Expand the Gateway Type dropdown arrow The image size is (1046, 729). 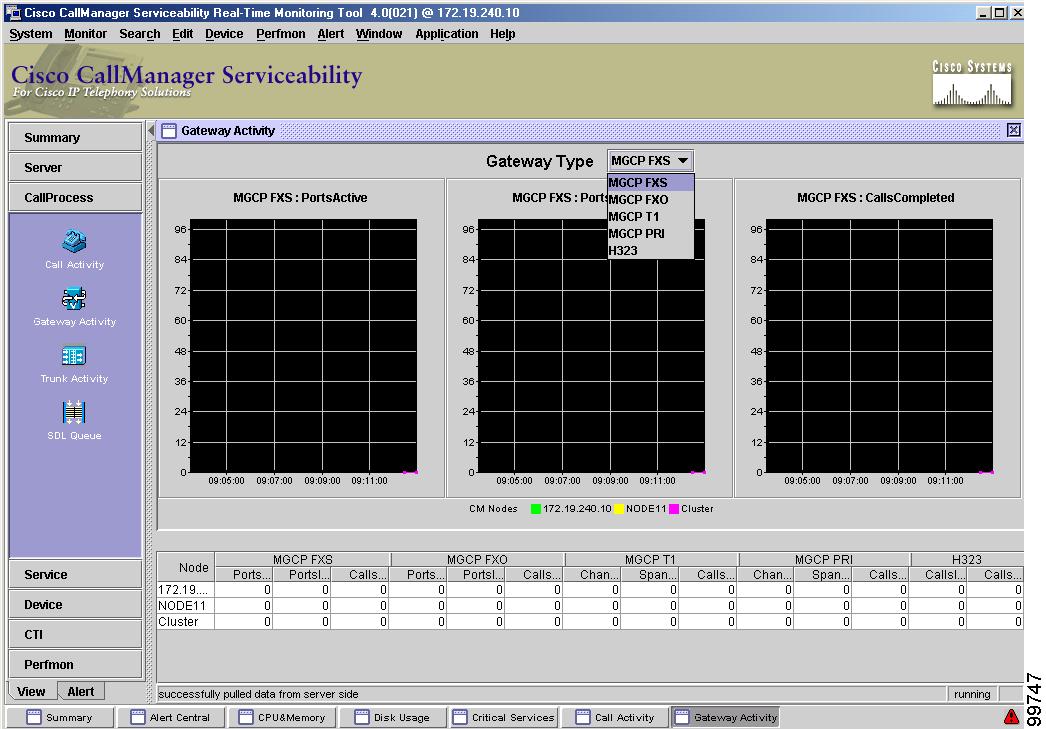pyautogui.click(x=682, y=161)
